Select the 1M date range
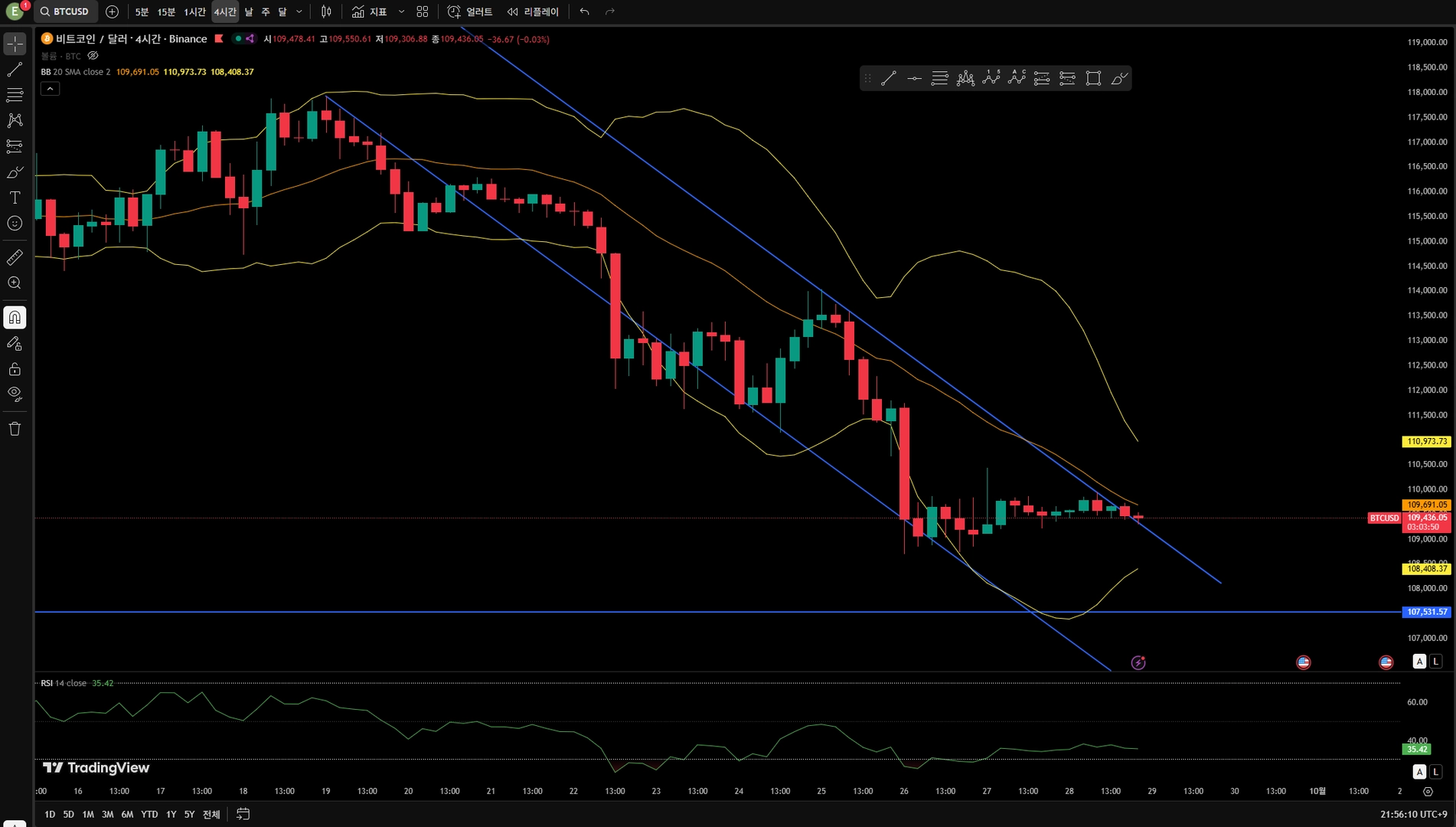Image resolution: width=1456 pixels, height=827 pixels. (x=88, y=814)
